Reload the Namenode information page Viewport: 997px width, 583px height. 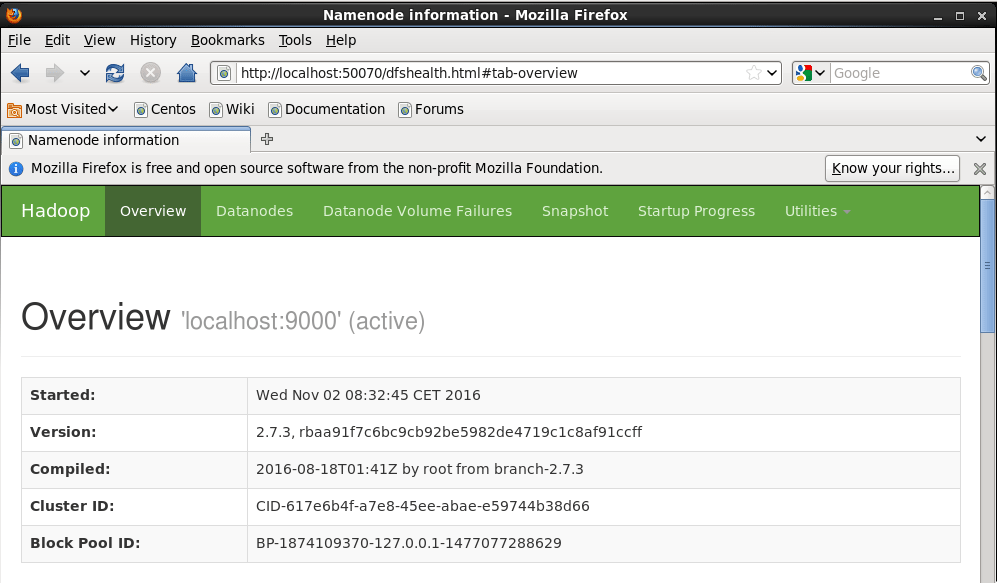pyautogui.click(x=114, y=72)
